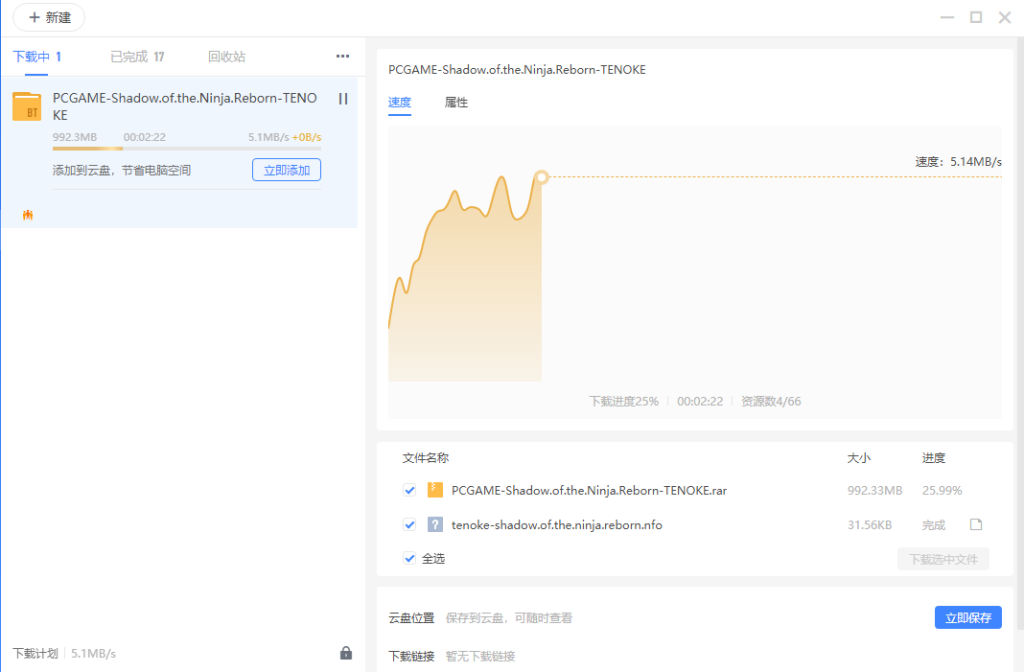
Task: Switch to the 下载中 downloading tab
Action: coord(37,57)
